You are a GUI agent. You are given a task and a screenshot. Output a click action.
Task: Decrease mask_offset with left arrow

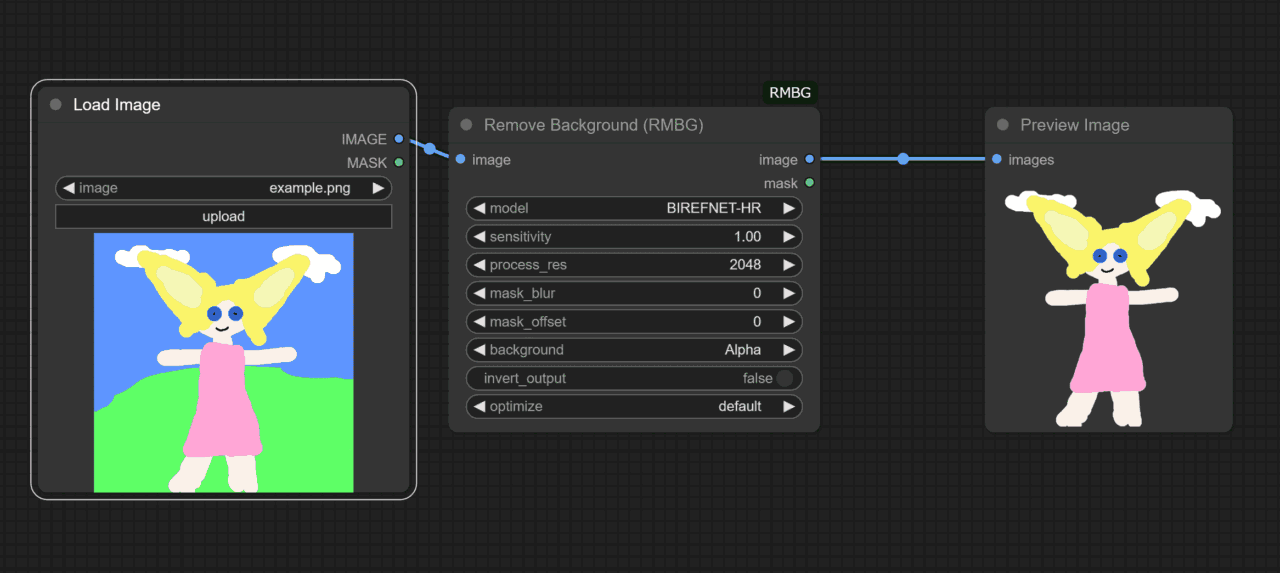pyautogui.click(x=479, y=322)
